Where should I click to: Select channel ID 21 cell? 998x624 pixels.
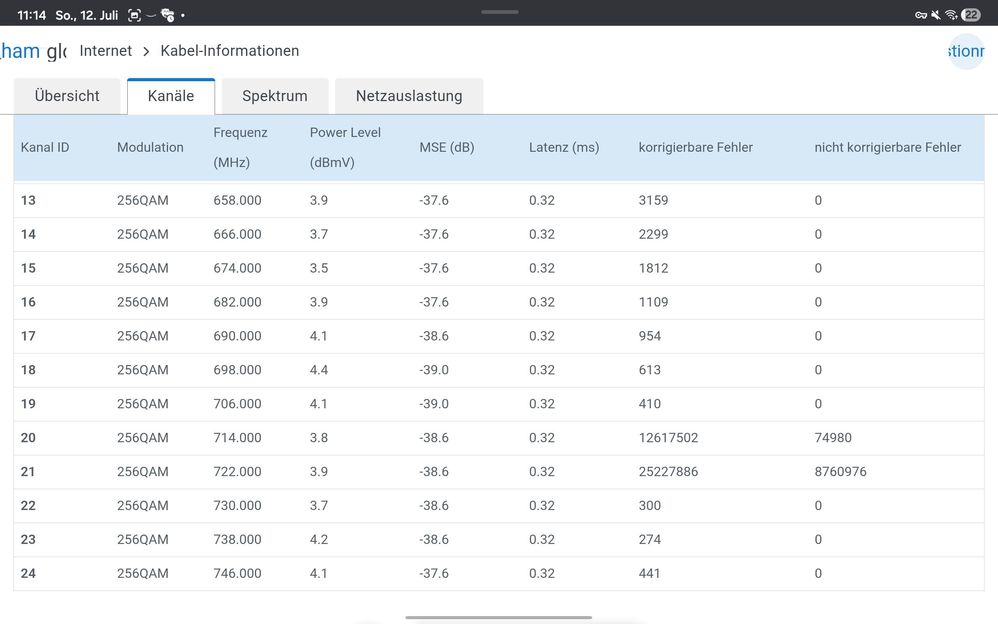[x=28, y=472]
